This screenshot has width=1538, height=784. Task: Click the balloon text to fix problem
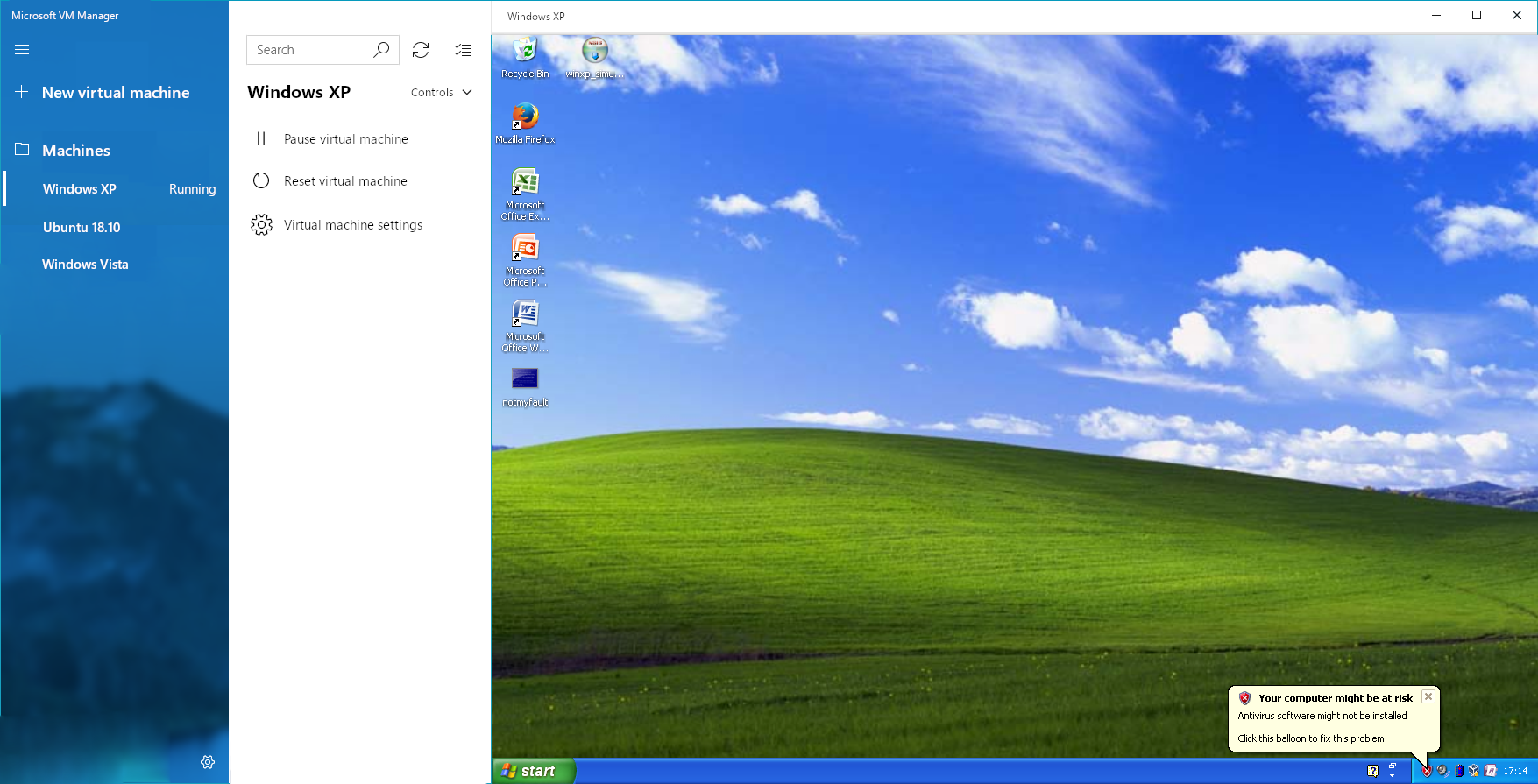1312,738
